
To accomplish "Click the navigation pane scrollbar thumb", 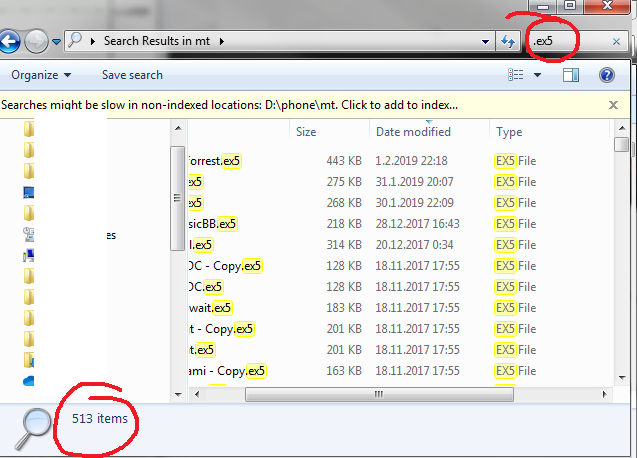I will coord(177,198).
